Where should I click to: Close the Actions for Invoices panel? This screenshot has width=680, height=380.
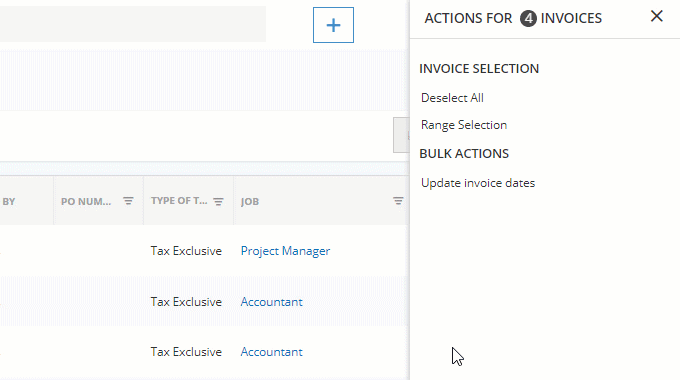[x=657, y=16]
